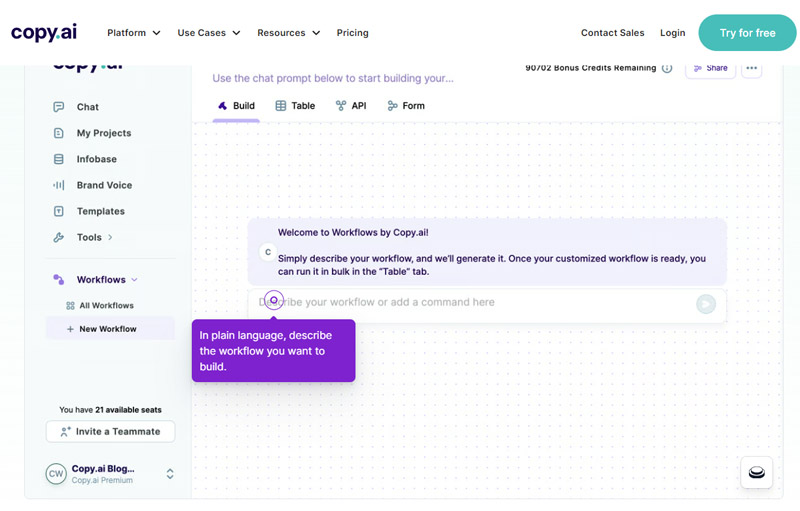Viewport: 800px width, 511px height.
Task: Expand the Use Cases dropdown
Action: point(208,33)
